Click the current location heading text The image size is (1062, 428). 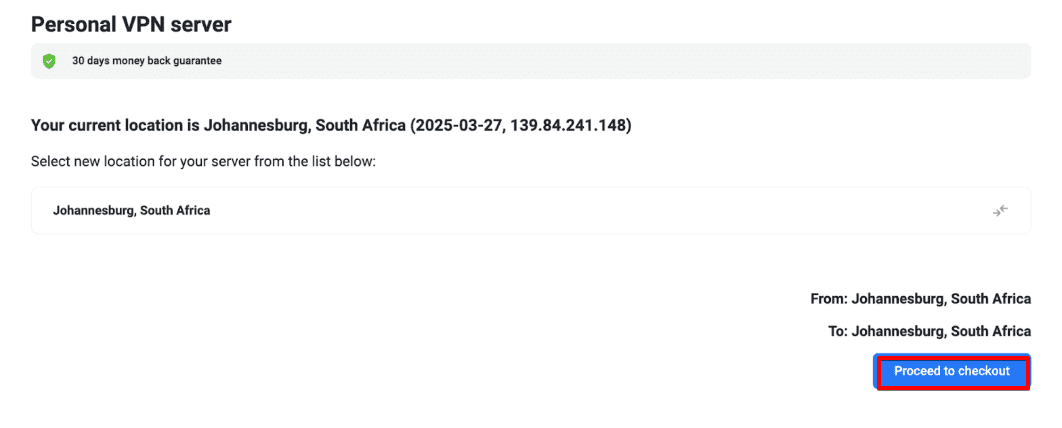(x=331, y=126)
